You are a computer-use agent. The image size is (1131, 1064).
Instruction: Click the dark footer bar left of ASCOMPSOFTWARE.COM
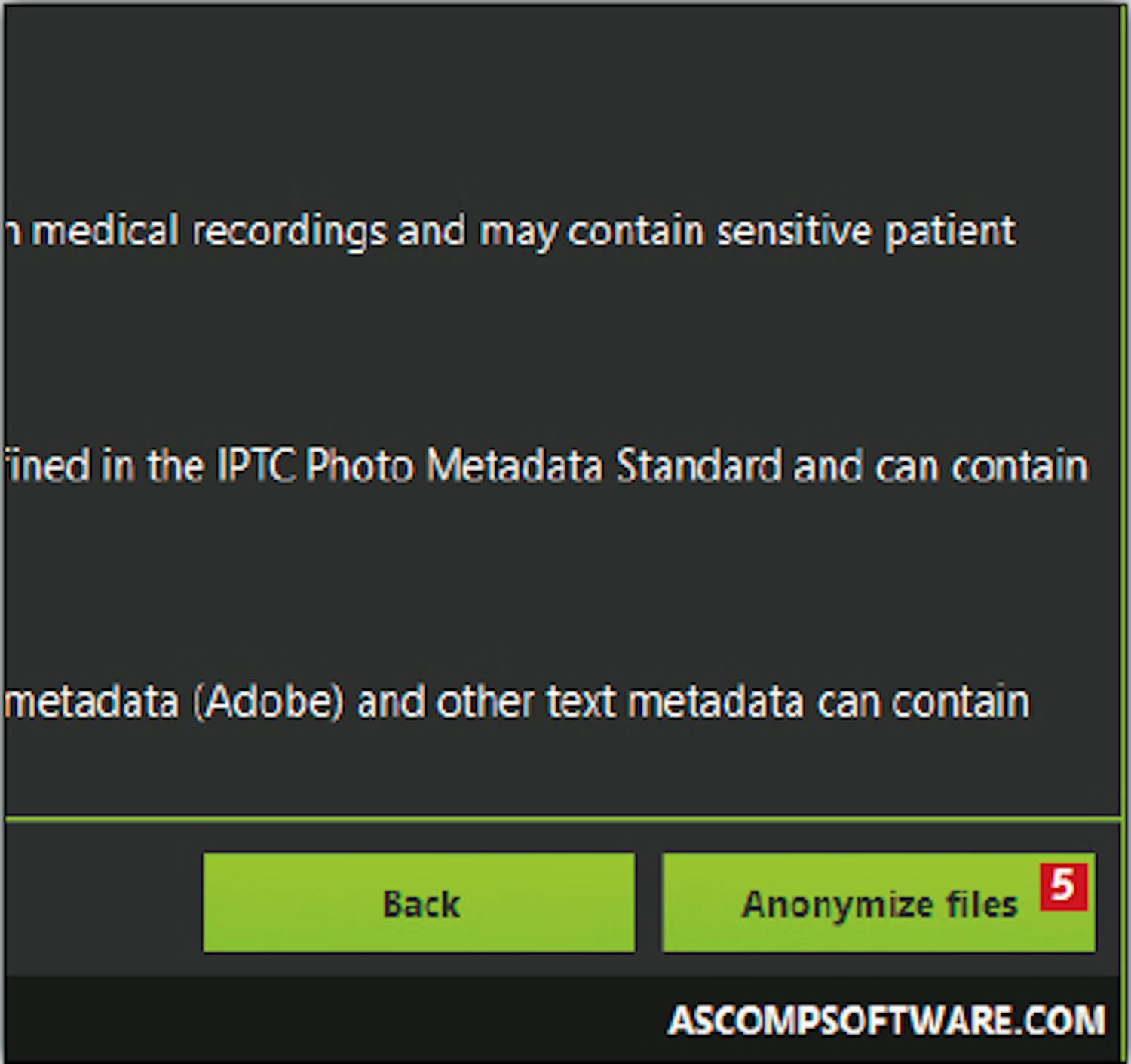click(302, 1020)
